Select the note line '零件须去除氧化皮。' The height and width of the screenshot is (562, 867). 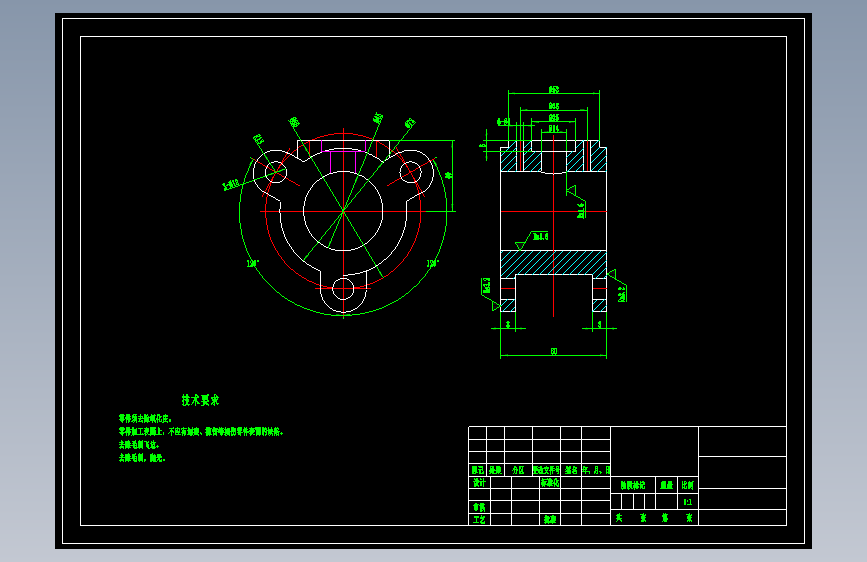pyautogui.click(x=145, y=419)
